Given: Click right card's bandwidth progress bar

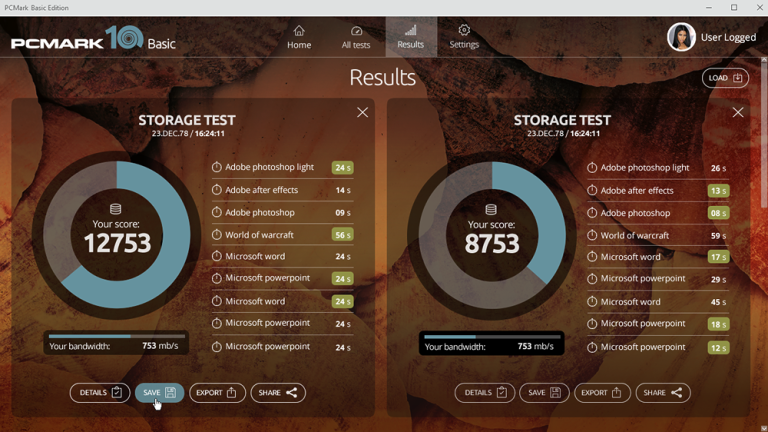Looking at the screenshot, I should pyautogui.click(x=492, y=337).
